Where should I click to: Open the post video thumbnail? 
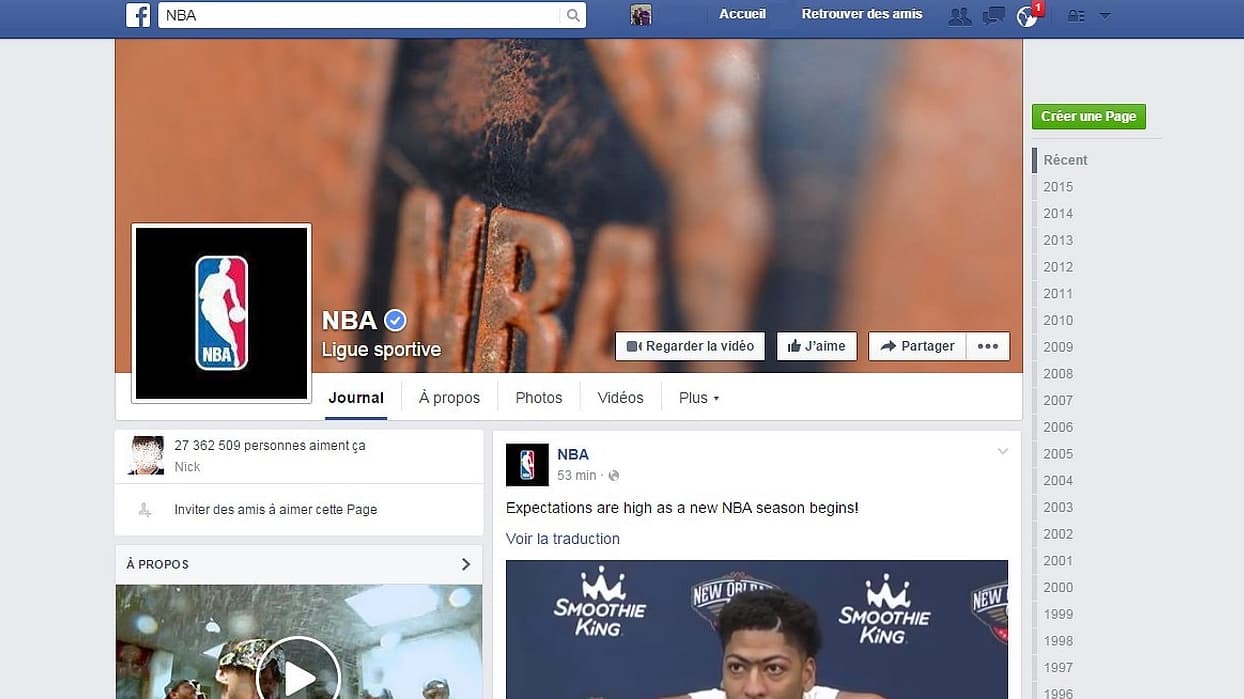757,629
